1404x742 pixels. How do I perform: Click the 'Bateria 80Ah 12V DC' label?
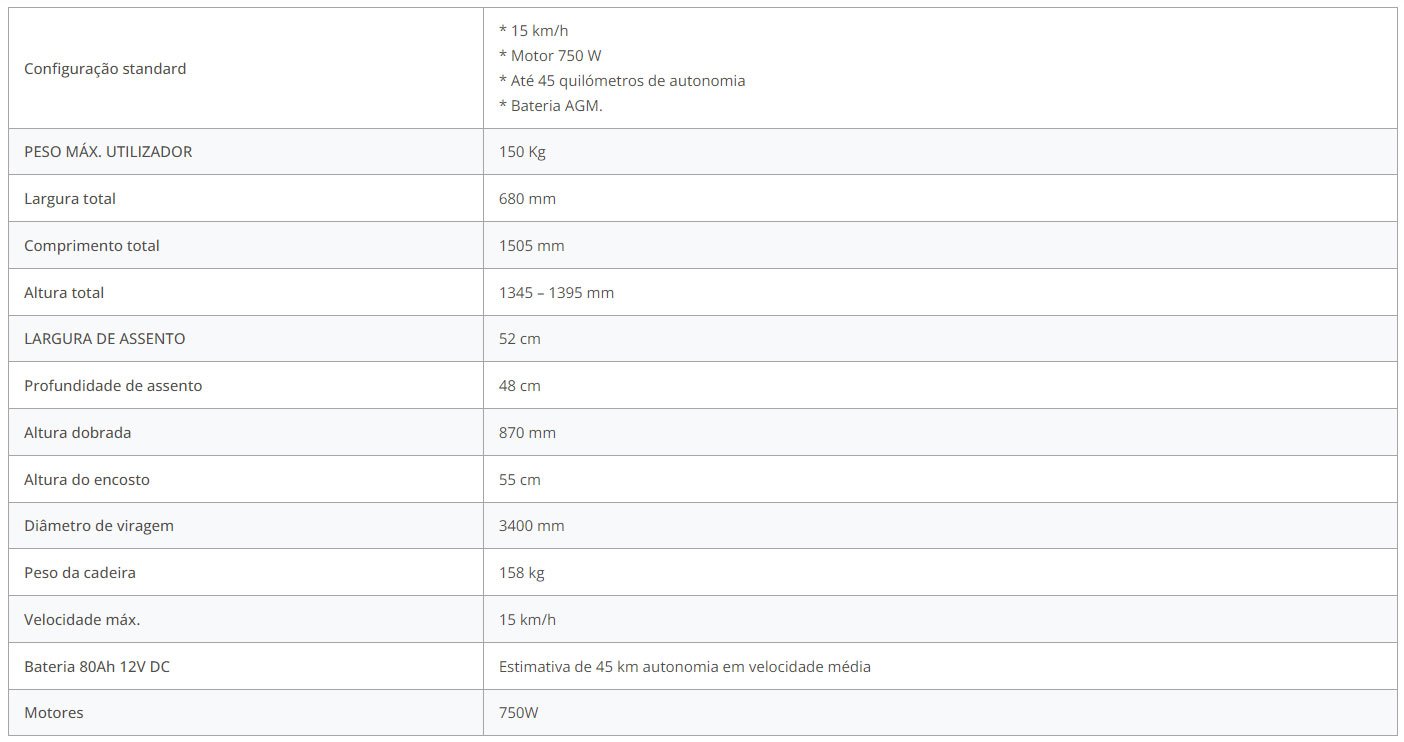(x=97, y=667)
